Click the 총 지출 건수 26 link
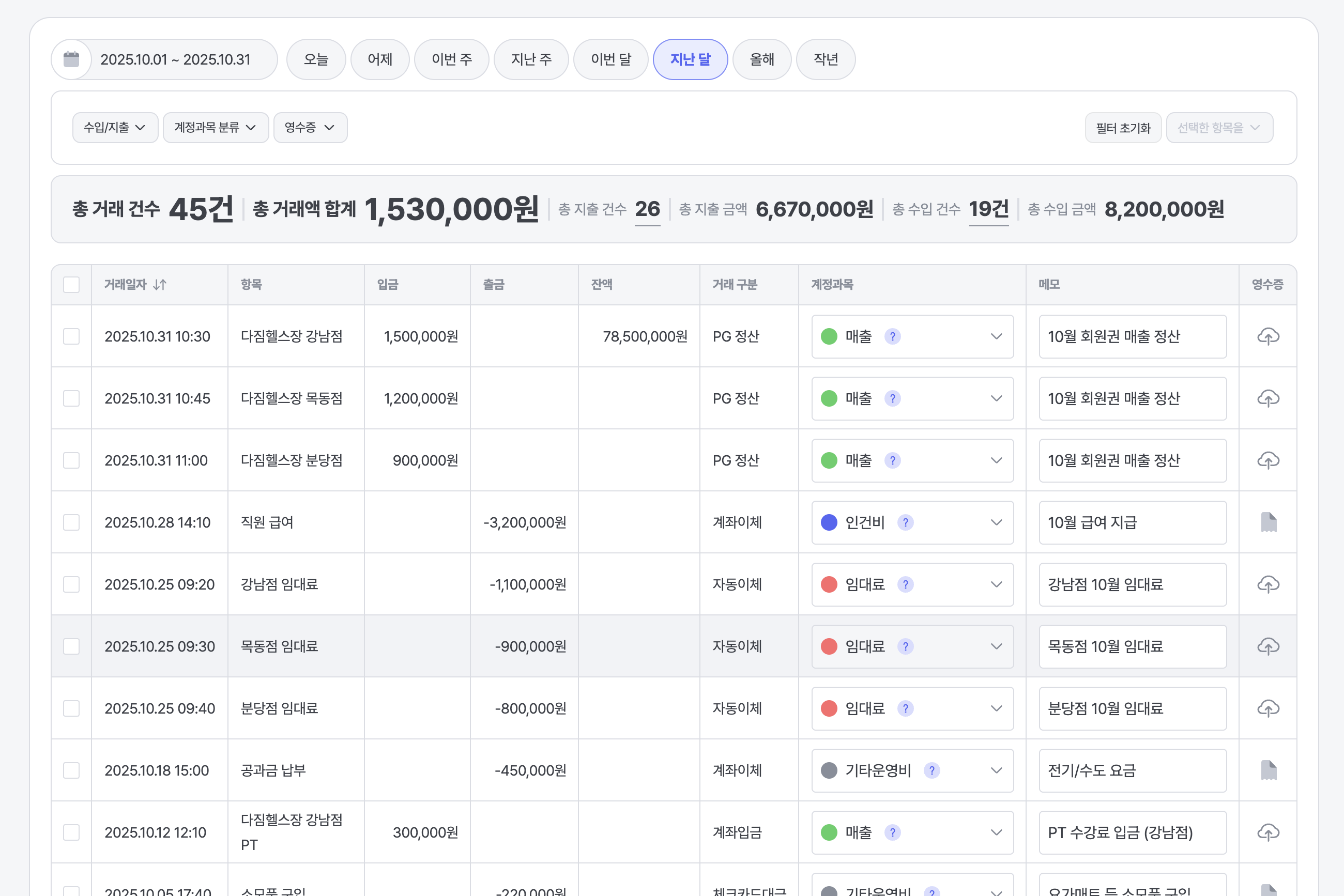 pos(647,210)
